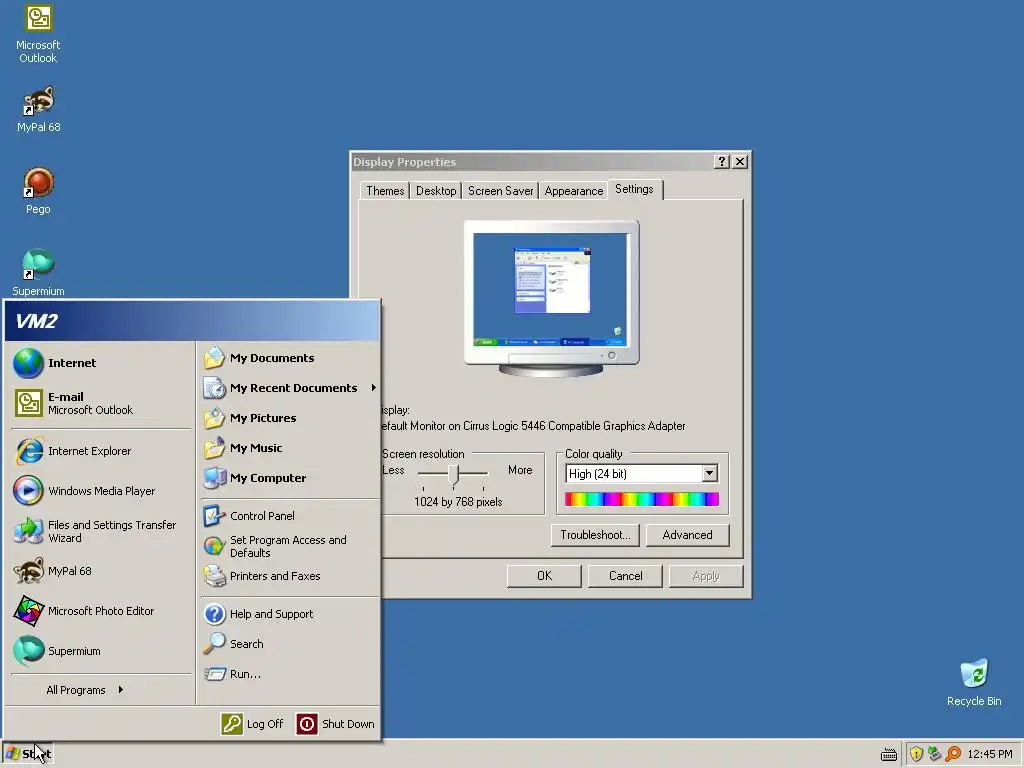Open the Color quality dropdown
The width and height of the screenshot is (1024, 768).
click(x=710, y=473)
